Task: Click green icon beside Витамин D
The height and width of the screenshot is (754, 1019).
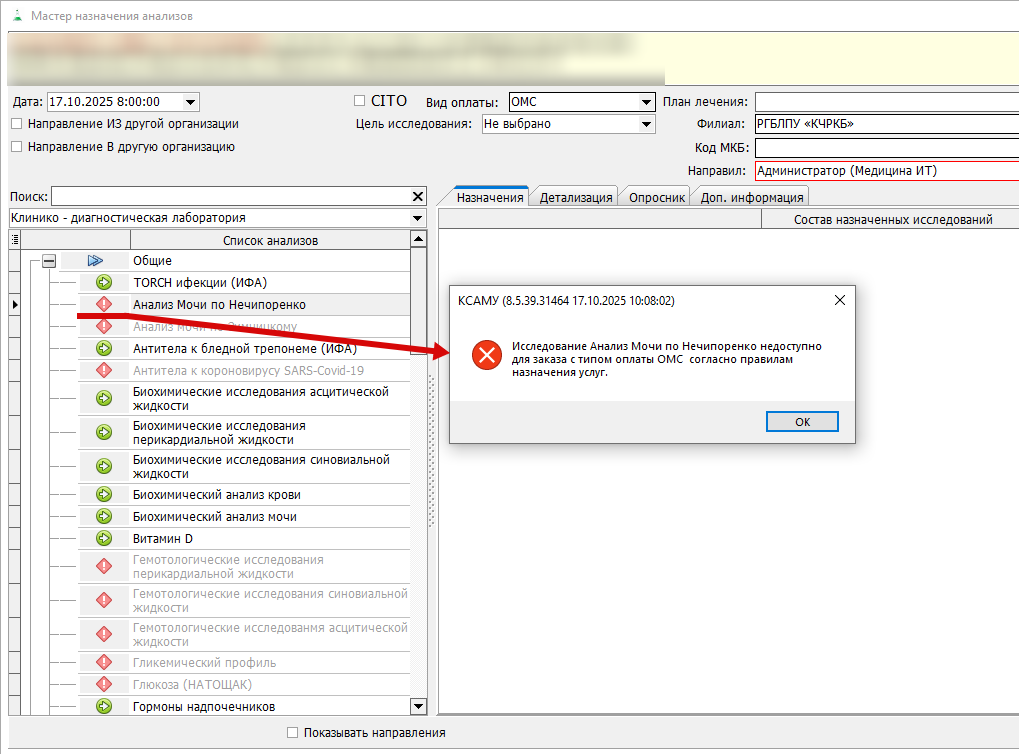Action: coord(103,538)
